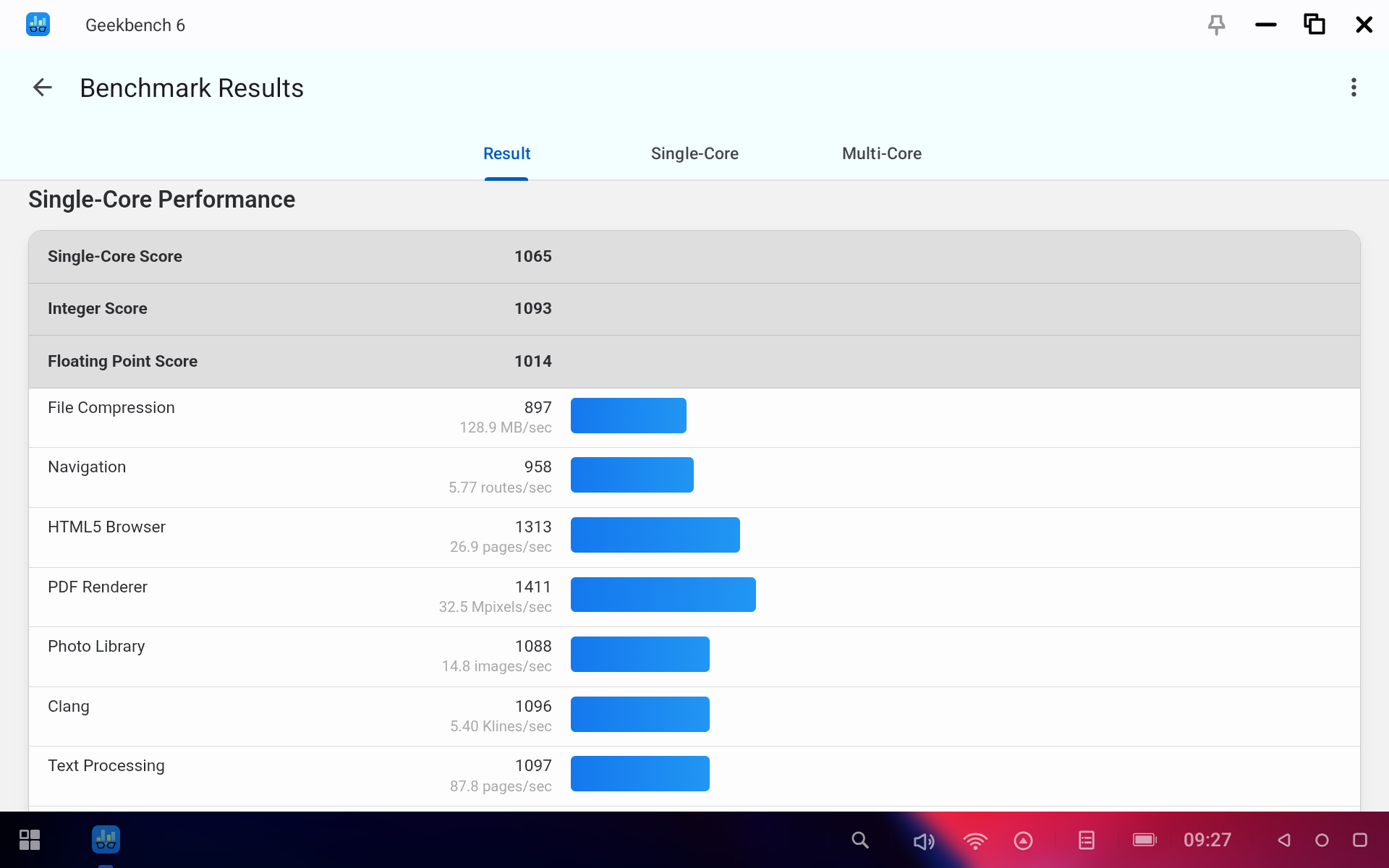1389x868 pixels.
Task: Click the clock showing 09:27
Action: (1207, 840)
